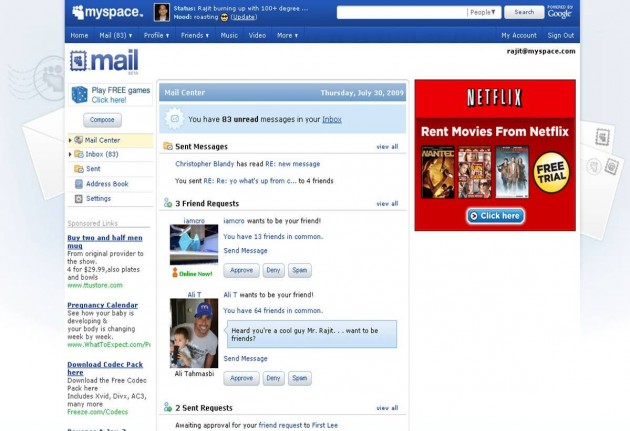The height and width of the screenshot is (431, 630).
Task: Click the MySpace Mail logo
Action: point(104,61)
